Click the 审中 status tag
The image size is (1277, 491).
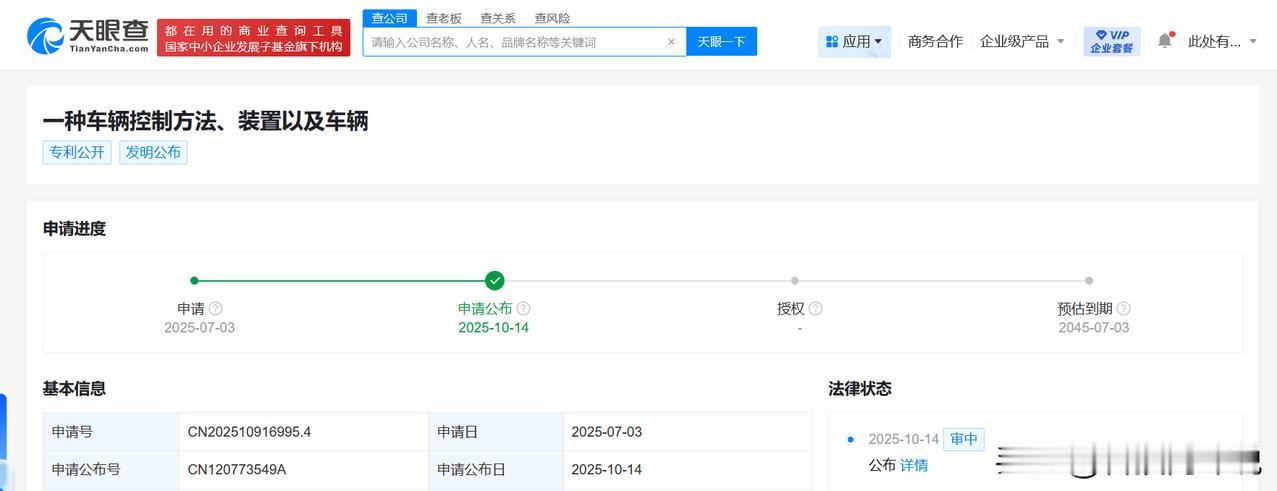coord(964,439)
